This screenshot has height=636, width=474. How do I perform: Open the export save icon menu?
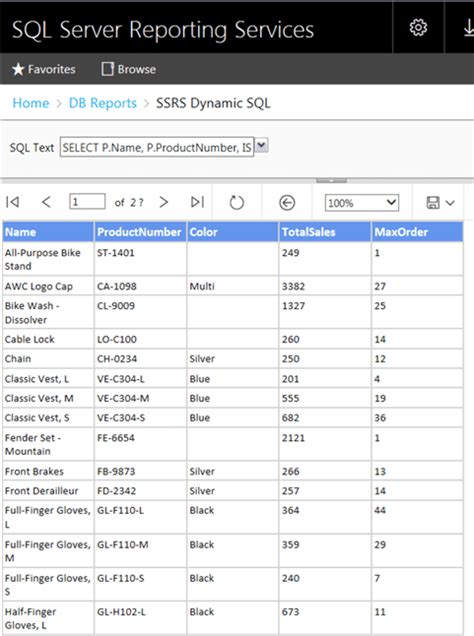pyautogui.click(x=440, y=202)
